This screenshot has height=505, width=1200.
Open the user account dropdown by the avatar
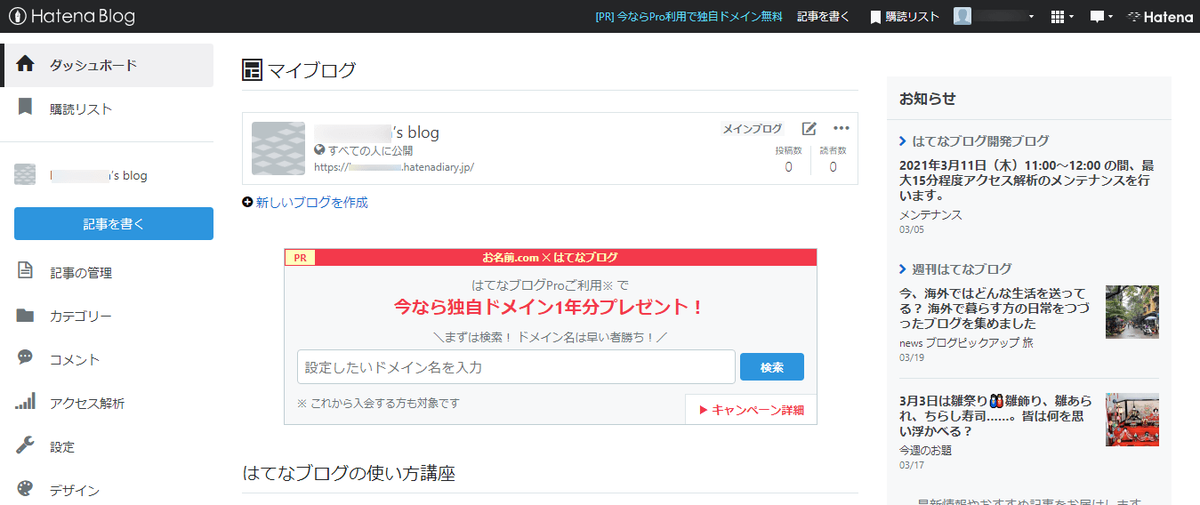(x=996, y=17)
